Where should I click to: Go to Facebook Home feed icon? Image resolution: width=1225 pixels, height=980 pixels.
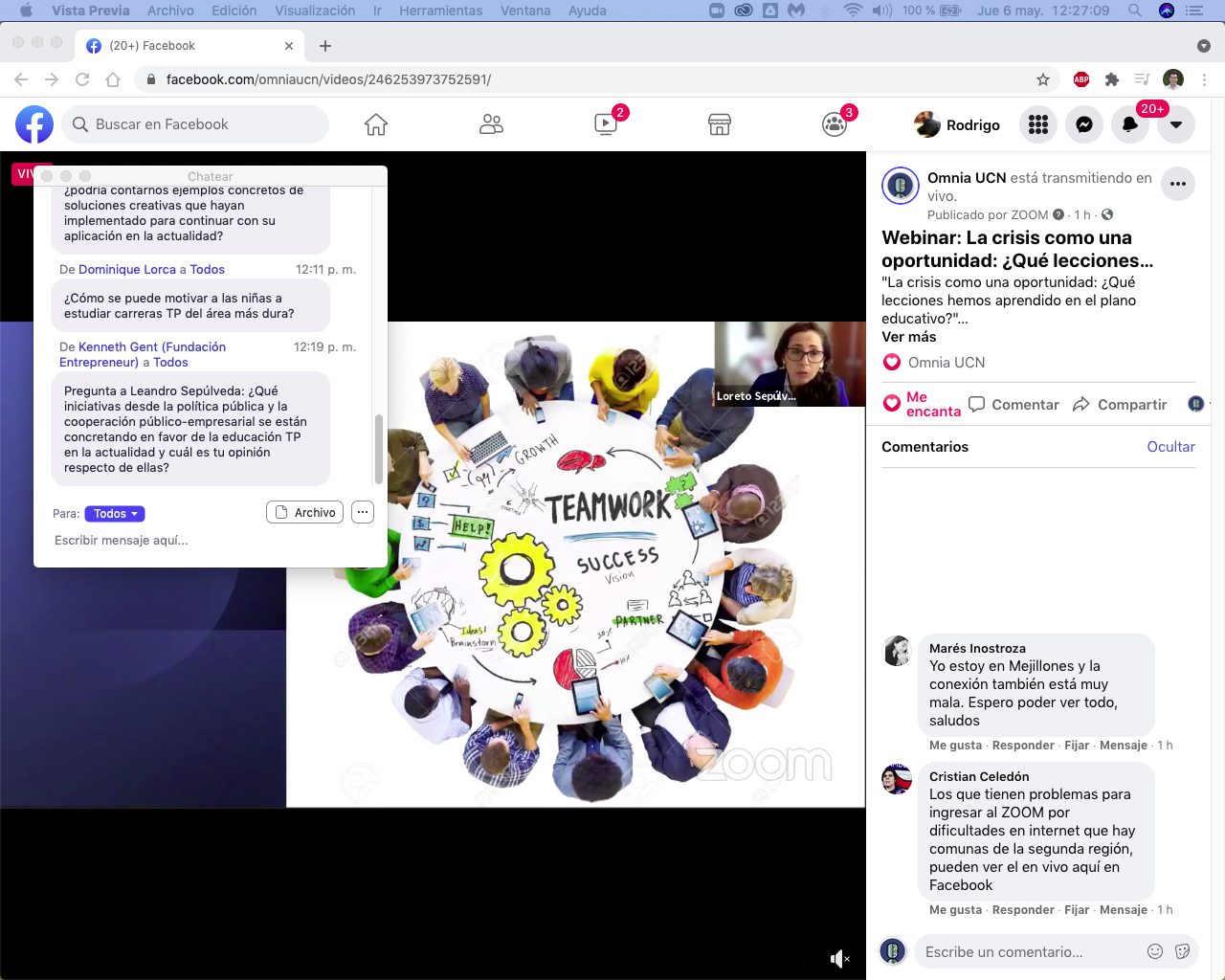[x=376, y=124]
